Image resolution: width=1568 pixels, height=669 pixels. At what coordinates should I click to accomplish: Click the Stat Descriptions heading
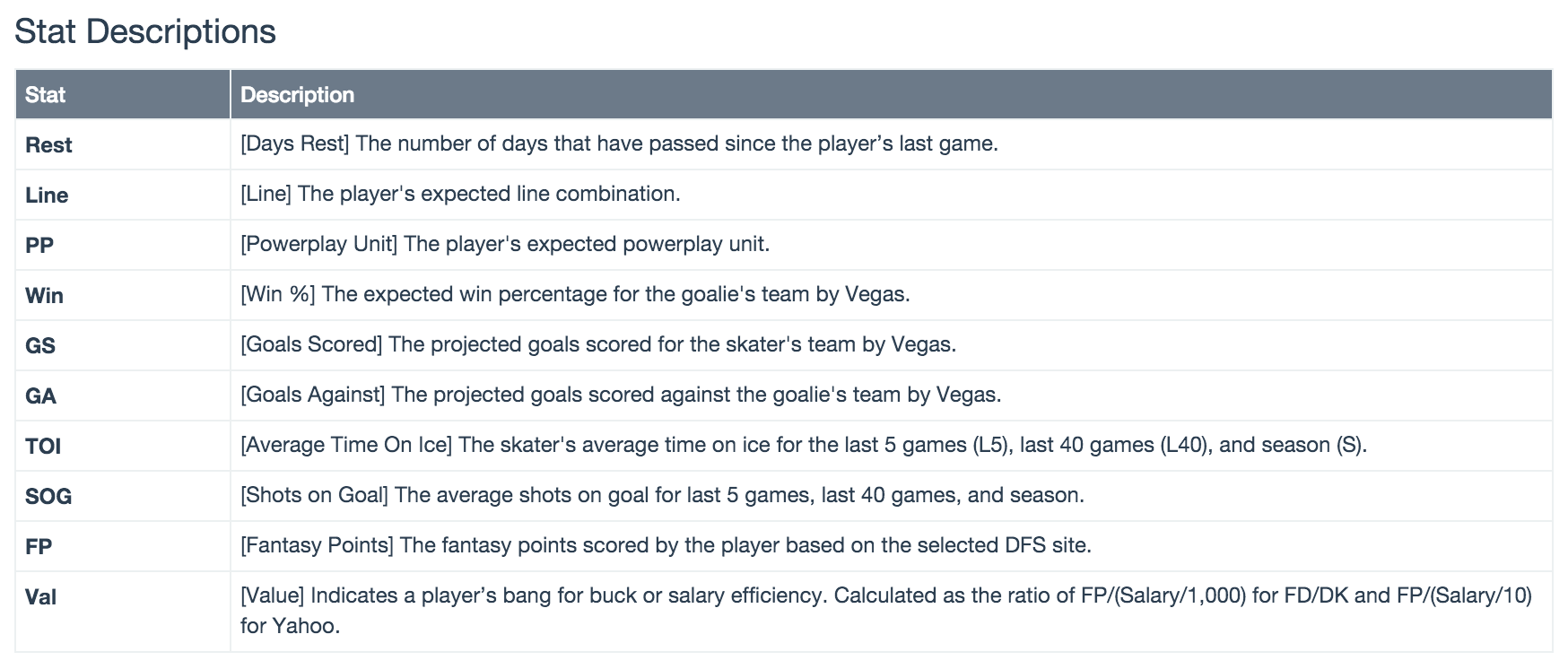[x=145, y=32]
